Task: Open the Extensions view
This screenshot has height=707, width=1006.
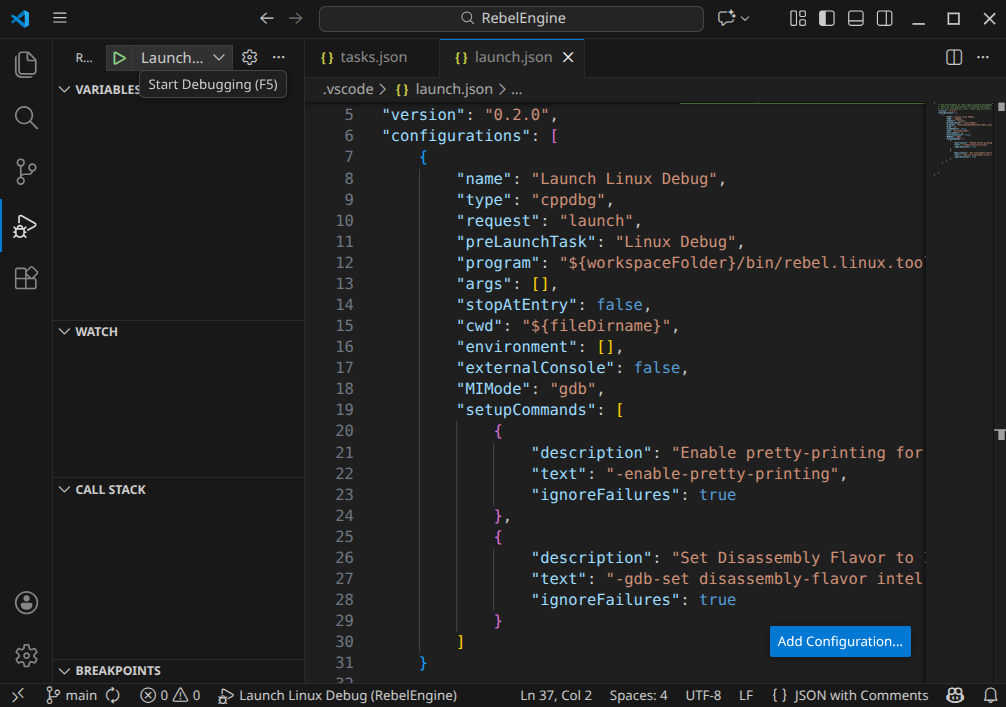Action: (x=26, y=278)
